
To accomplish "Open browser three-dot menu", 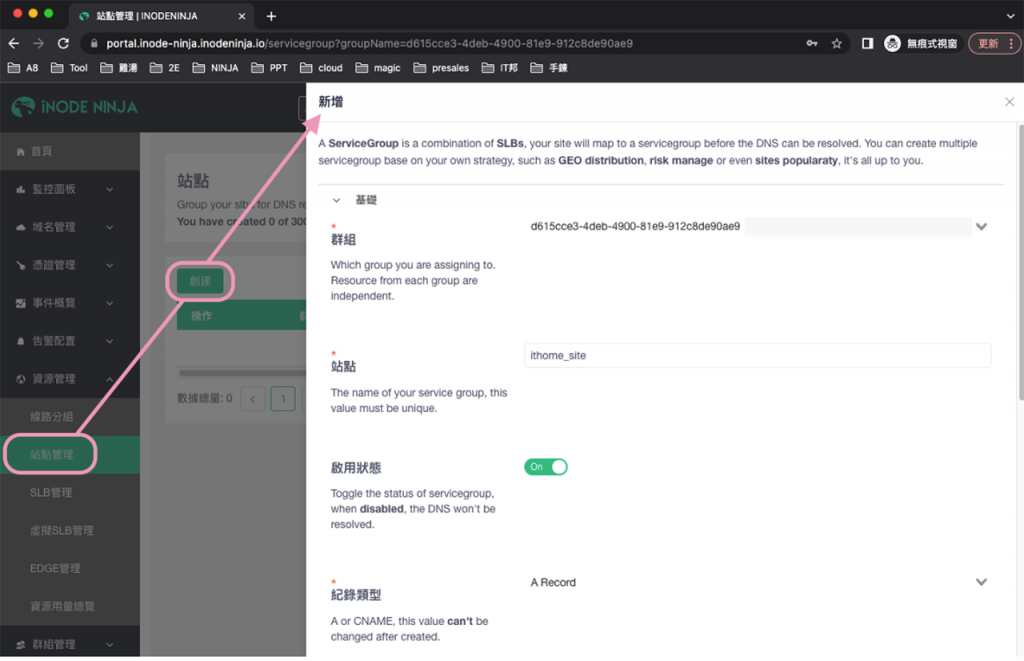I will (x=1011, y=43).
